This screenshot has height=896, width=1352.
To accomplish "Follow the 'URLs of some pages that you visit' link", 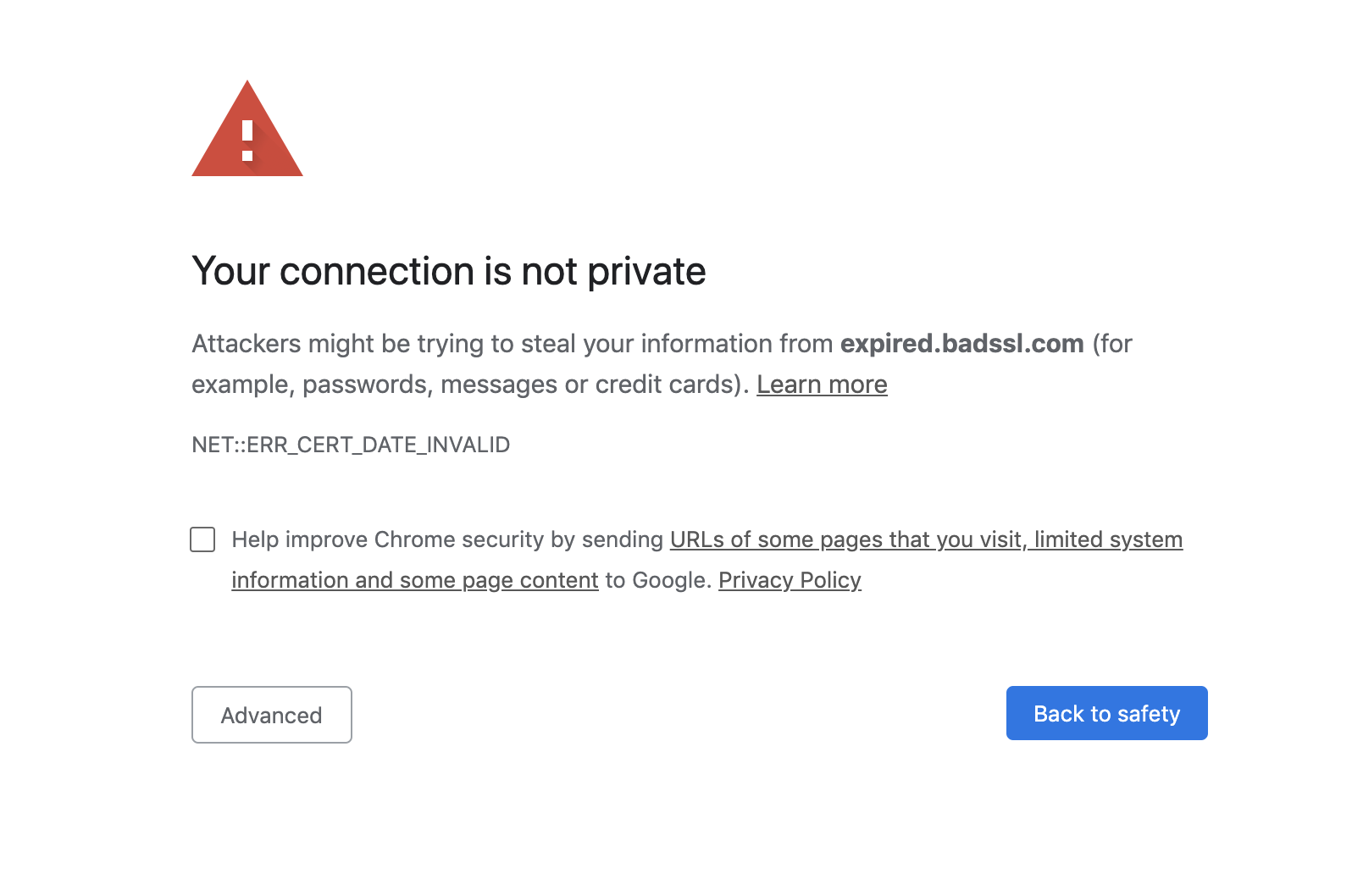I will coord(845,539).
